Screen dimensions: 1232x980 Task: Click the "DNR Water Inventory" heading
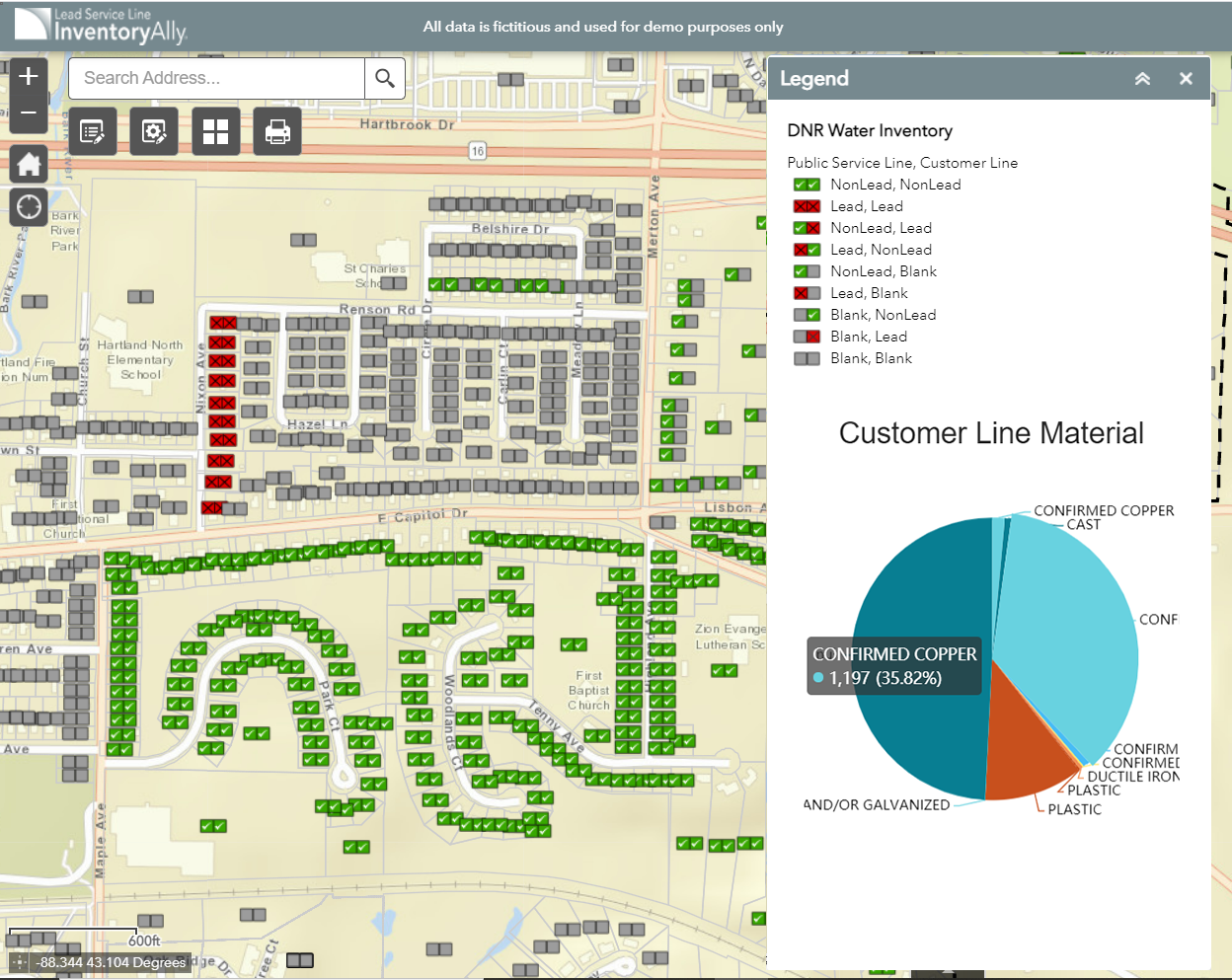[870, 130]
